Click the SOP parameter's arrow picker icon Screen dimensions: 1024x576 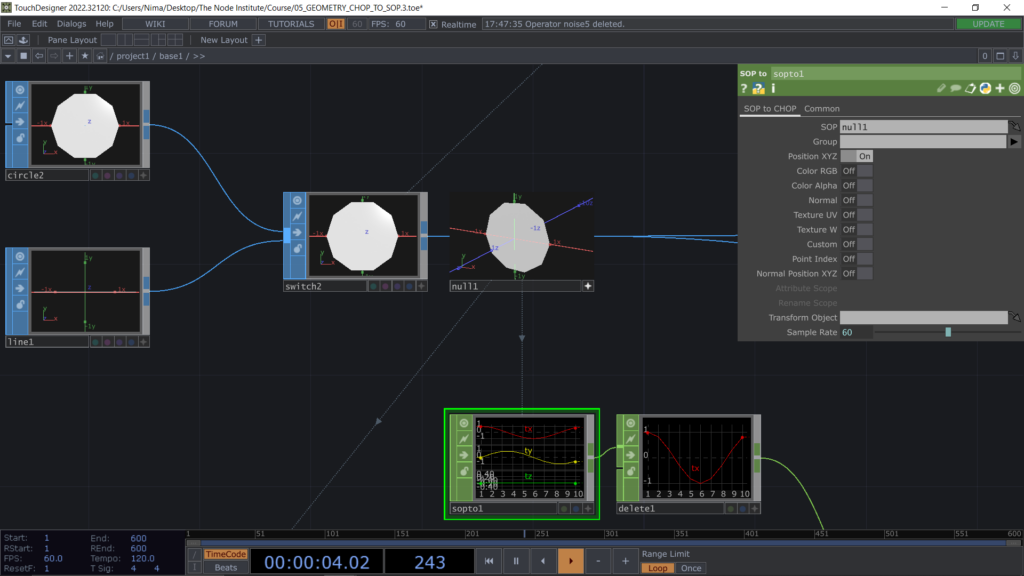pyautogui.click(x=1014, y=126)
